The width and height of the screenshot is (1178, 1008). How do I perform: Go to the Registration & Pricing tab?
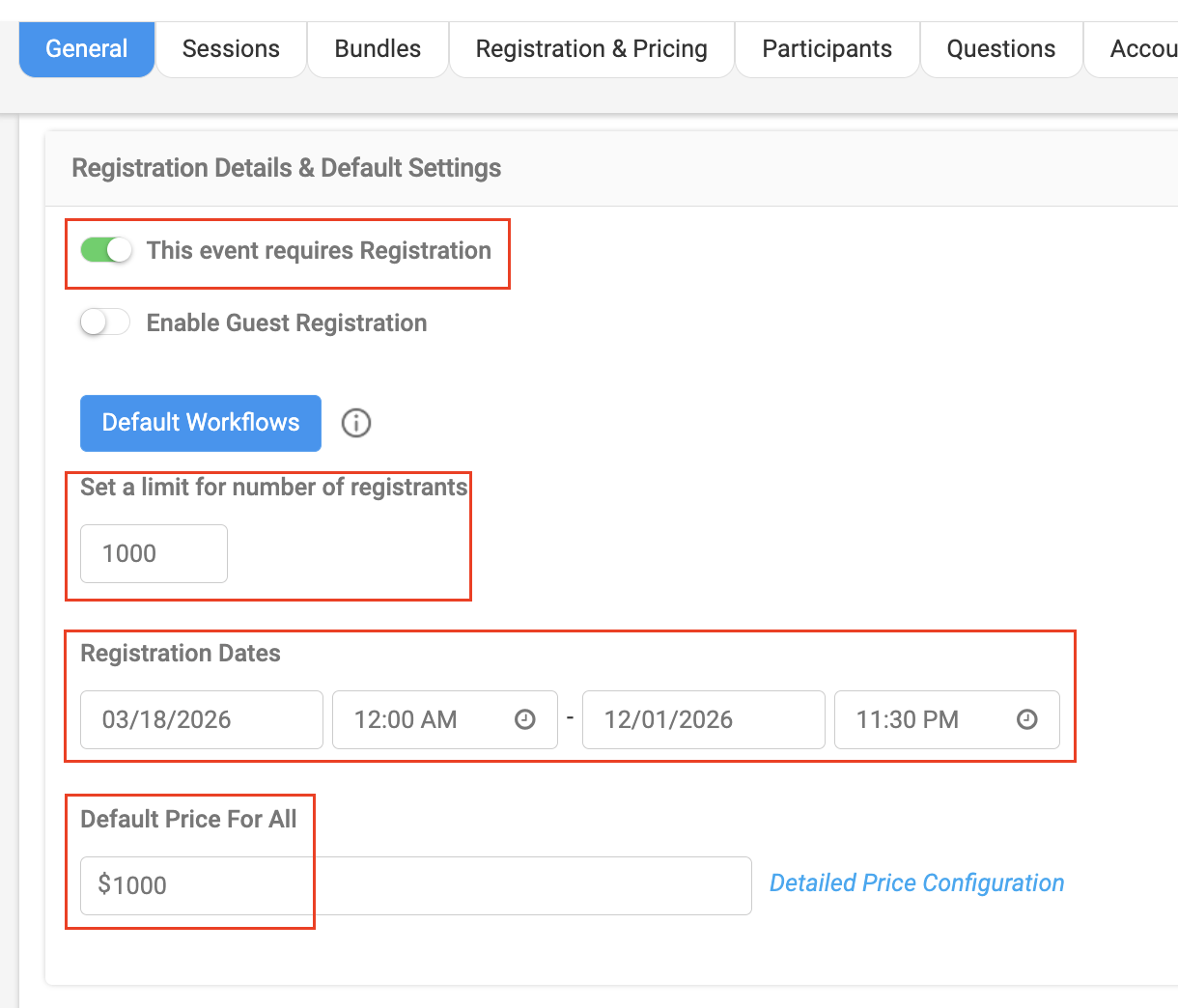click(x=591, y=49)
